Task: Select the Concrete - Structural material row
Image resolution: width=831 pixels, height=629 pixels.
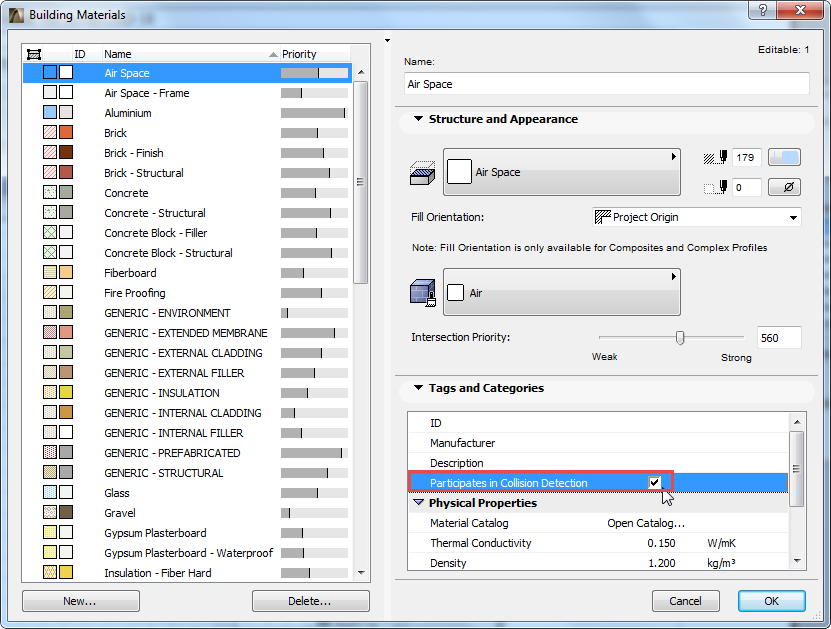Action: point(187,212)
